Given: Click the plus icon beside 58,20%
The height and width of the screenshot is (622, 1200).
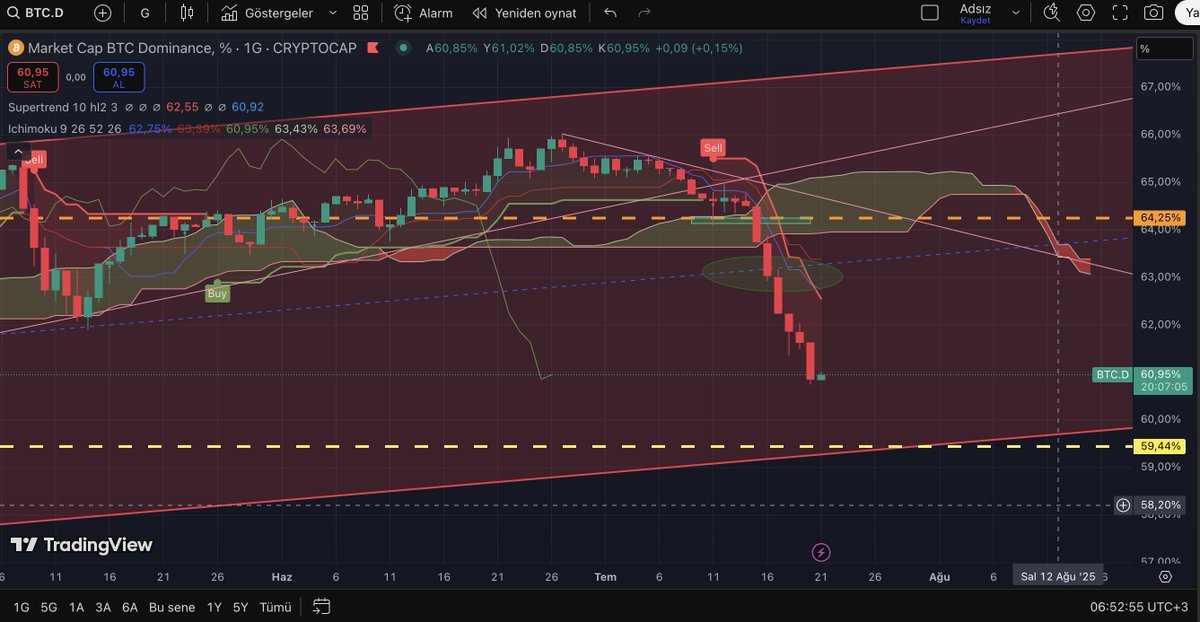Looking at the screenshot, I should 1123,505.
